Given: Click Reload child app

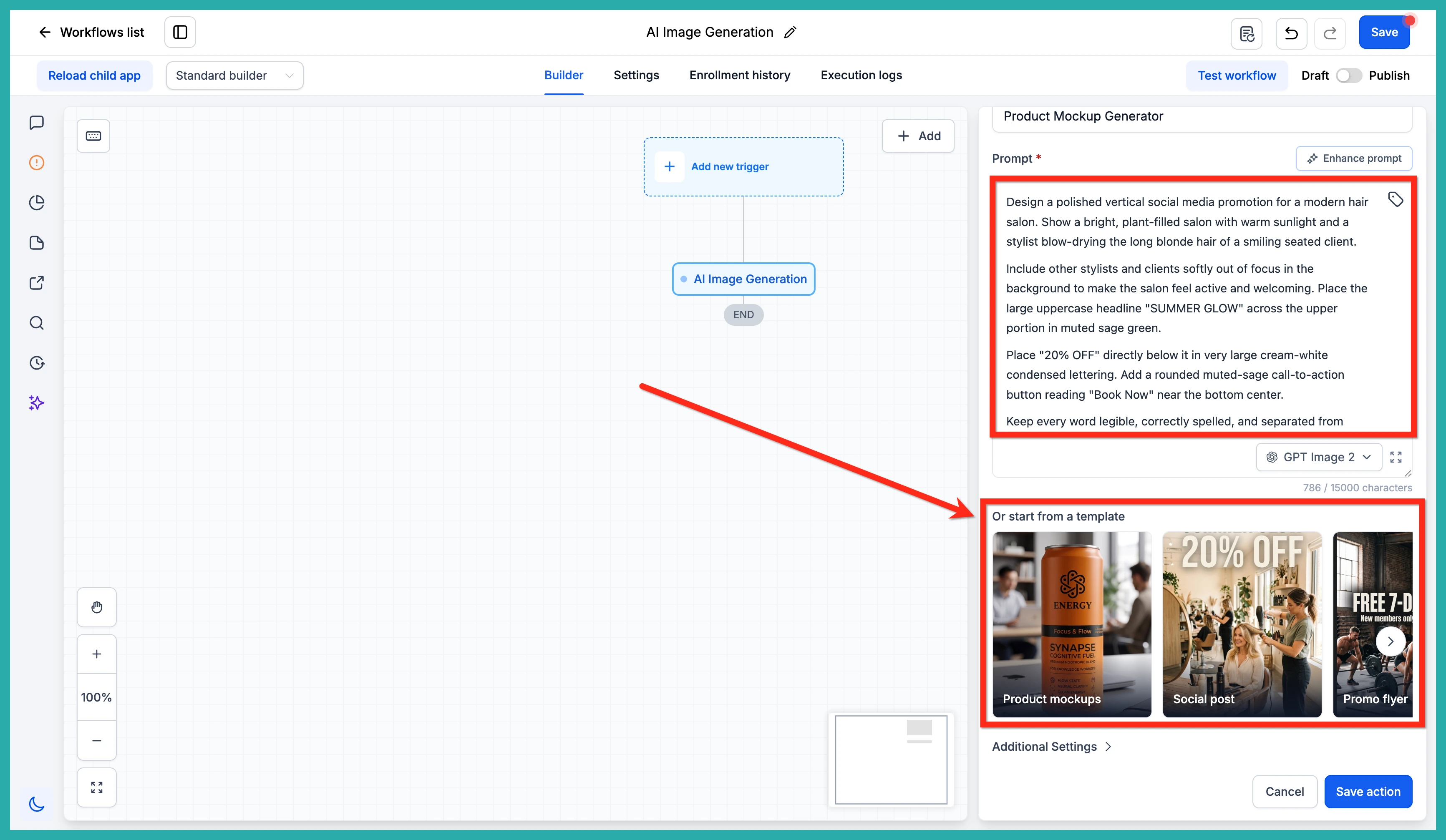Looking at the screenshot, I should (x=95, y=76).
